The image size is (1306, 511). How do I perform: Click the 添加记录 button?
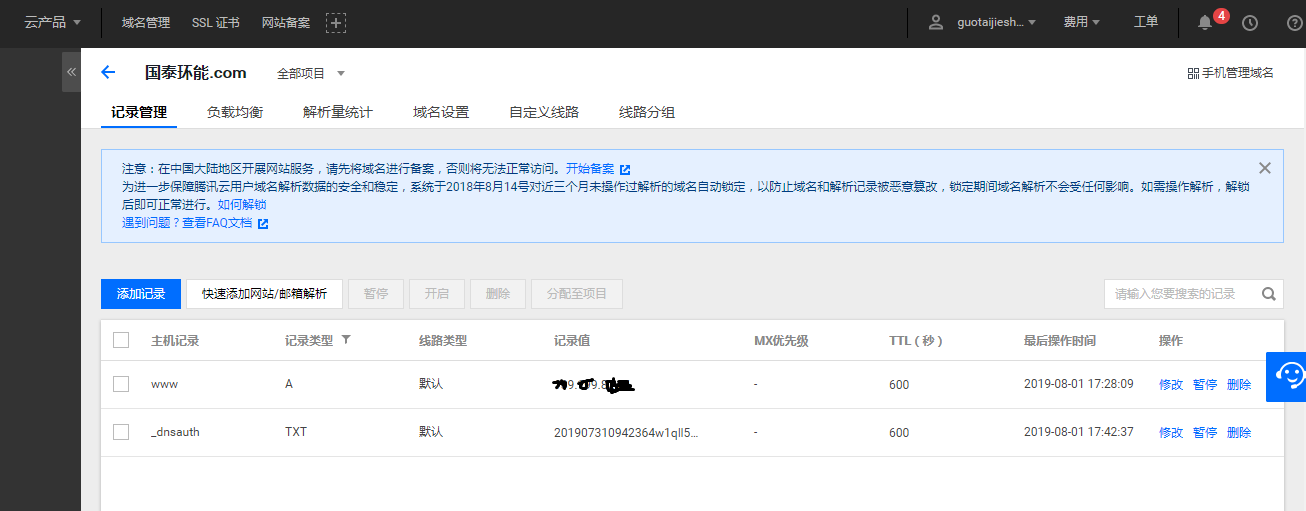click(141, 294)
